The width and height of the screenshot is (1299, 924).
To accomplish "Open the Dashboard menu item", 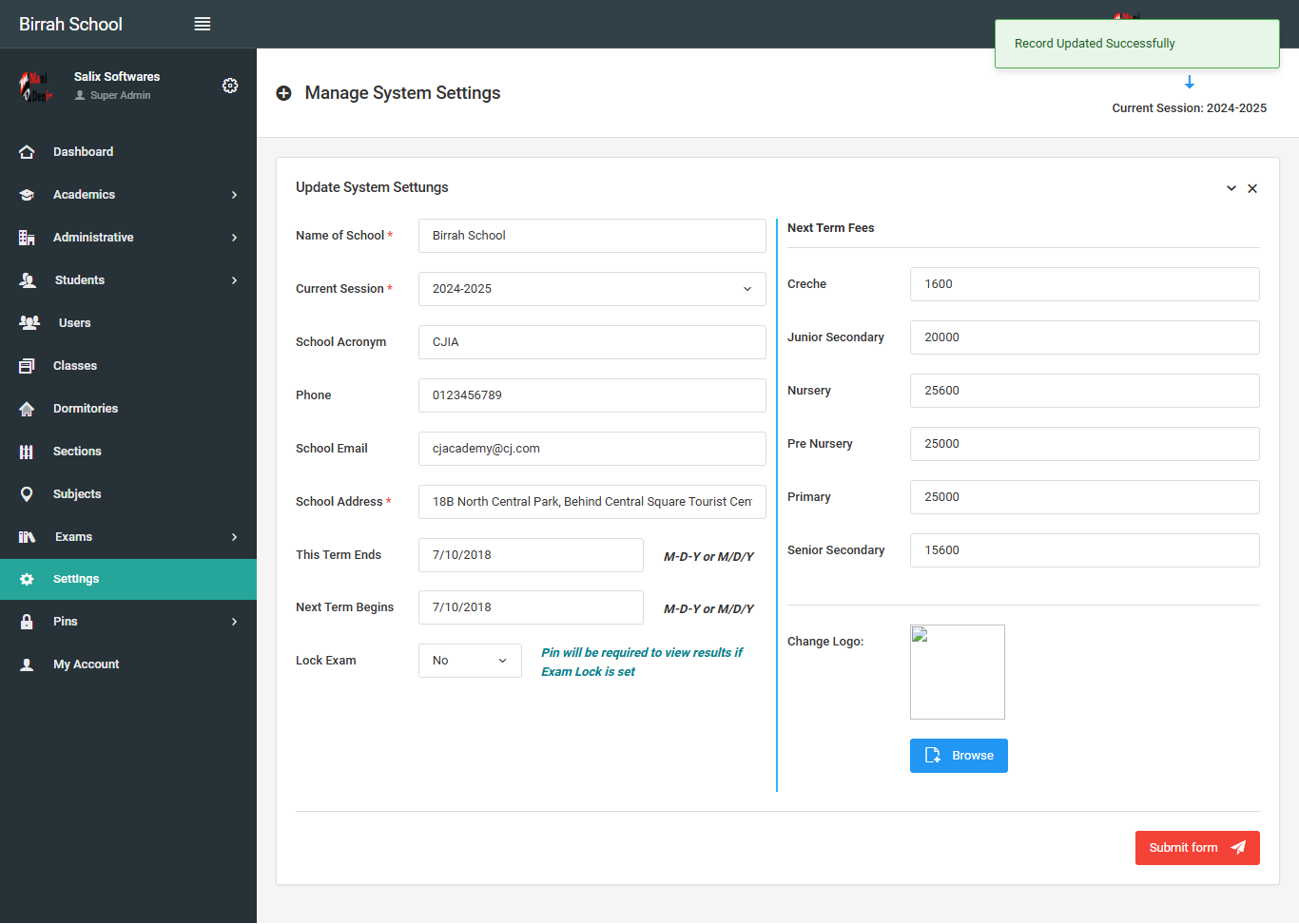I will pyautogui.click(x=128, y=152).
